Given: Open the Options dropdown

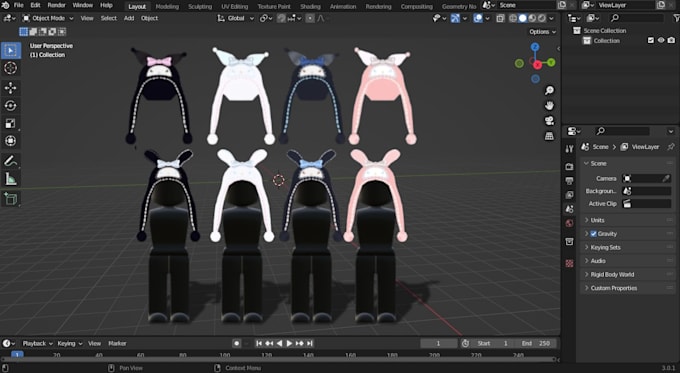Looking at the screenshot, I should (542, 32).
